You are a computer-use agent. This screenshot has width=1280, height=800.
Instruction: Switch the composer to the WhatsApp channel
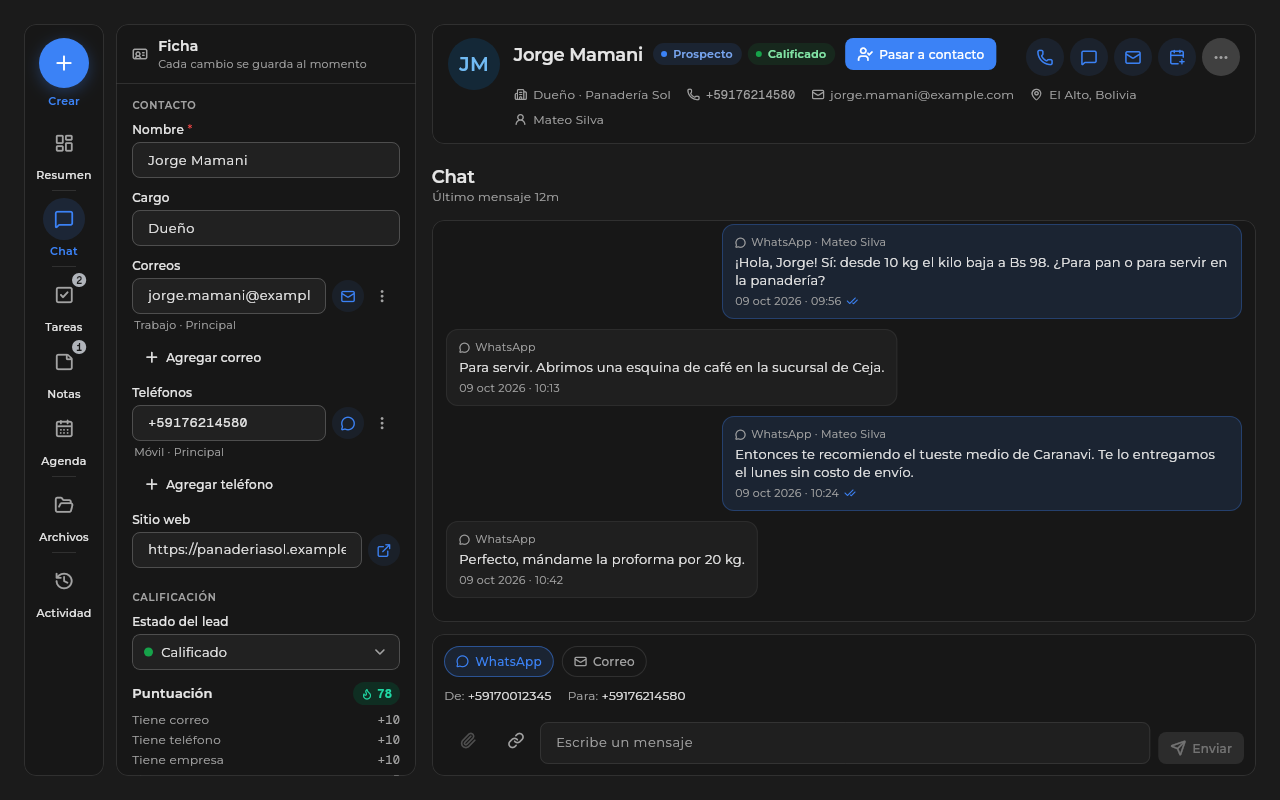pyautogui.click(x=499, y=661)
